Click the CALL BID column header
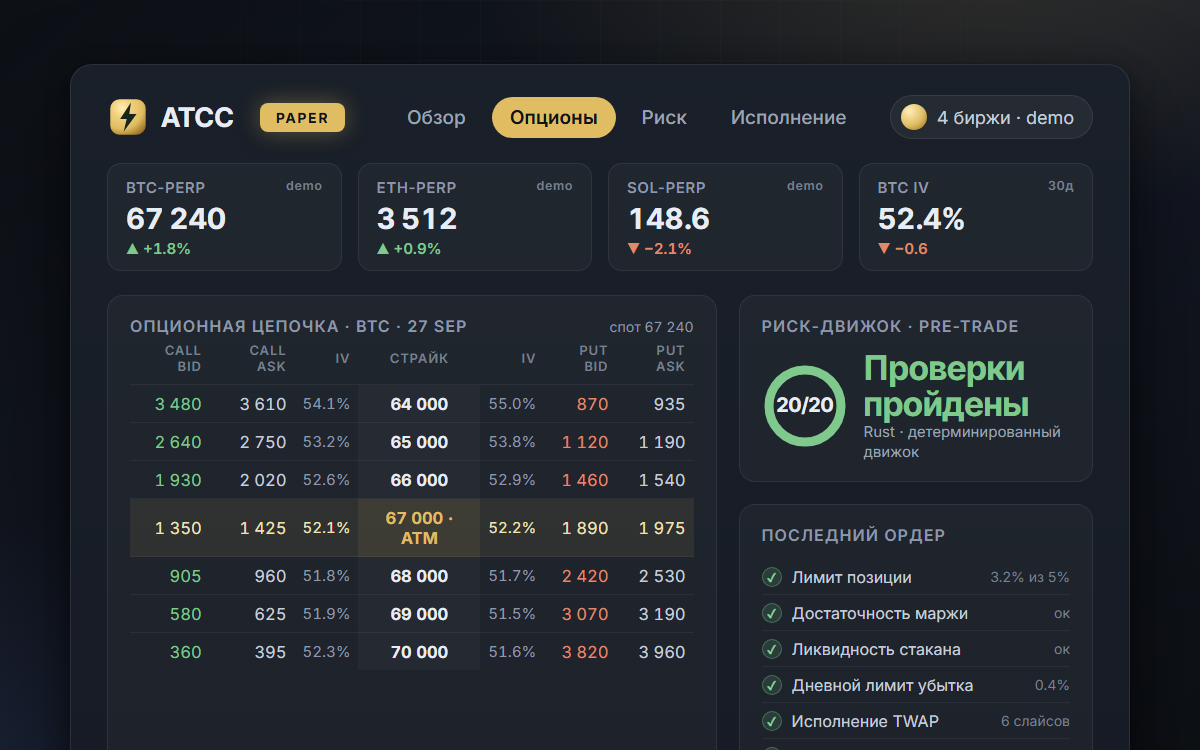1200x750 pixels. coord(183,359)
